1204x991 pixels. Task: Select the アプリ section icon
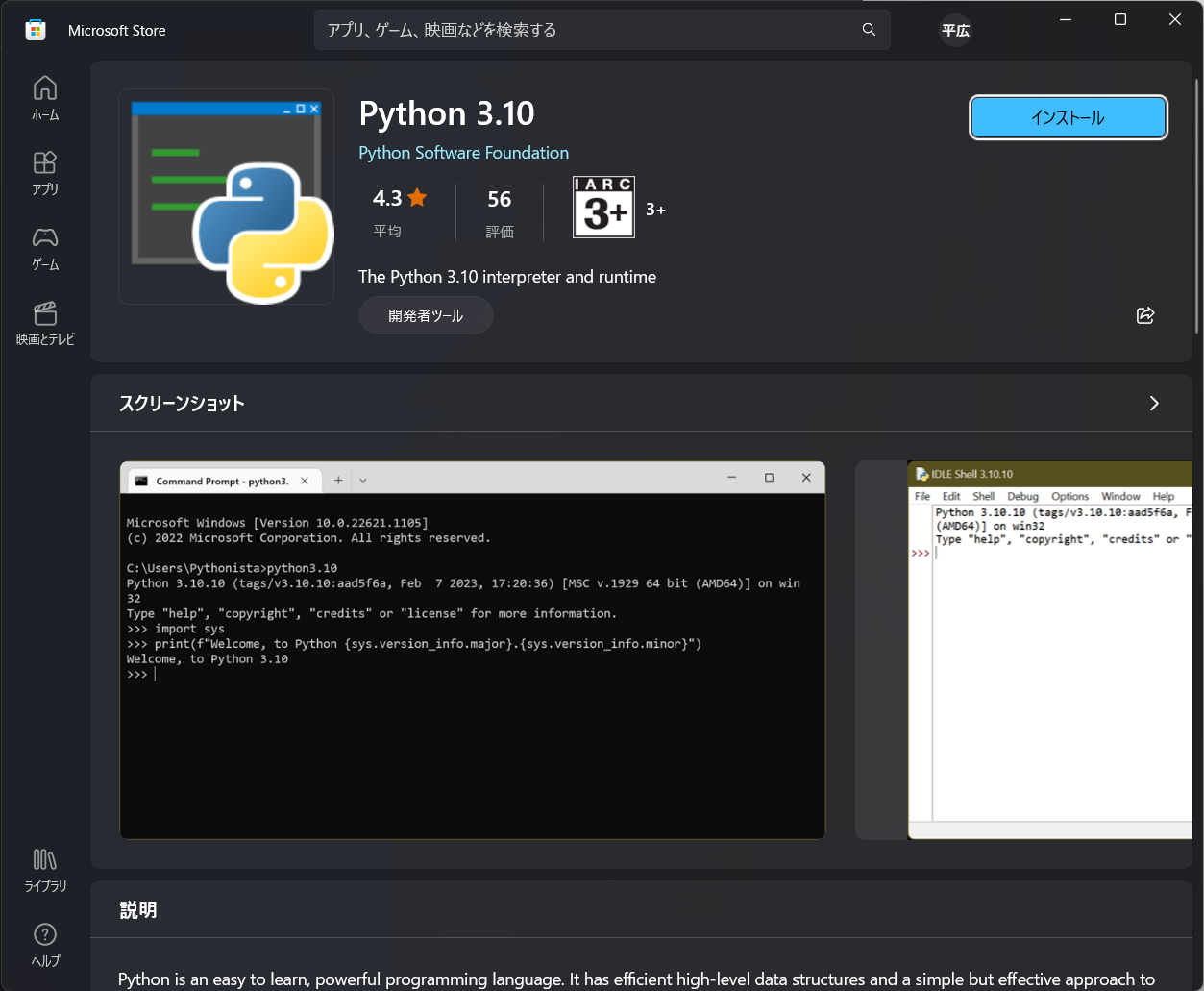pos(44,173)
